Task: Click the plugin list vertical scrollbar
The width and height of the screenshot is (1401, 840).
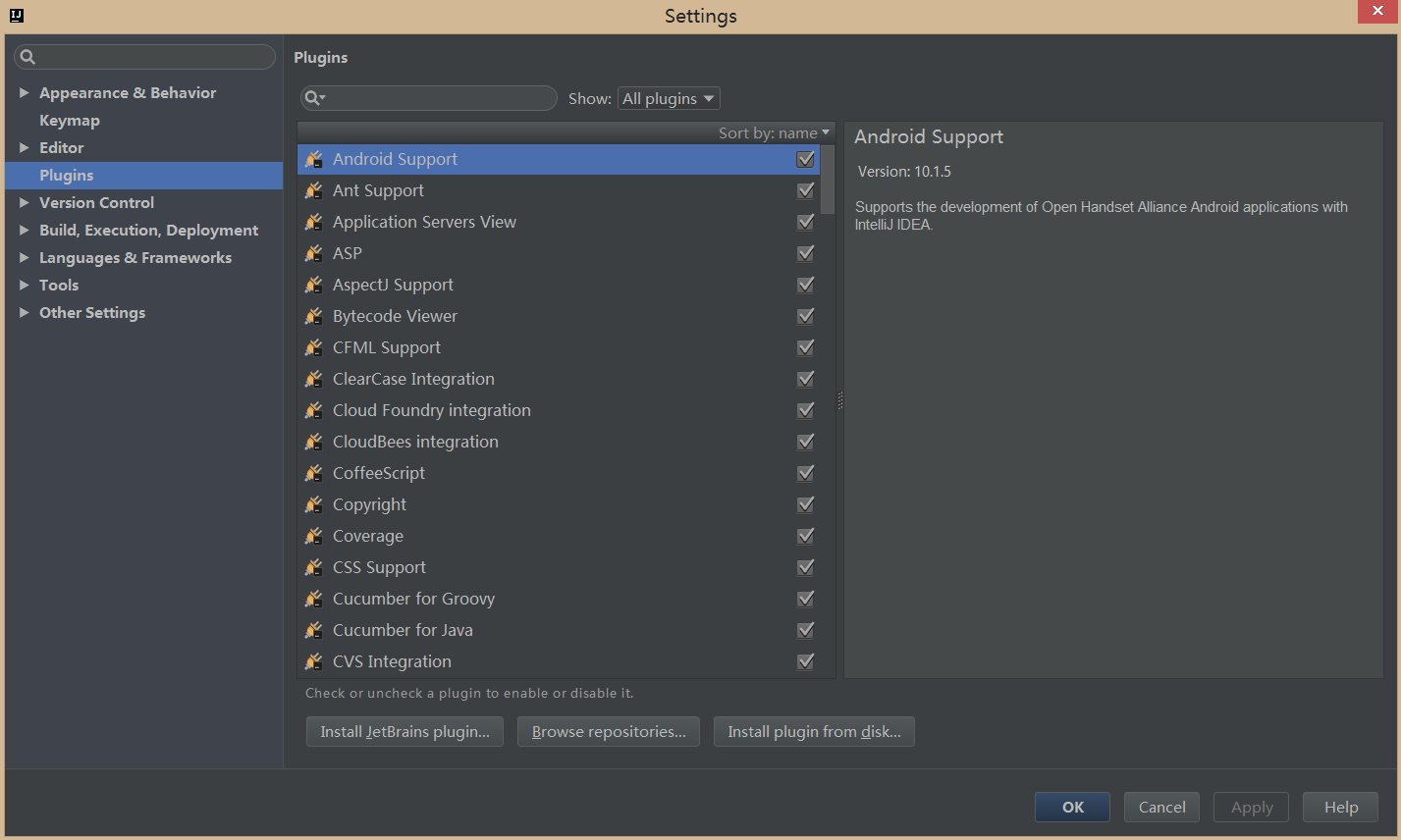Action: click(828, 180)
